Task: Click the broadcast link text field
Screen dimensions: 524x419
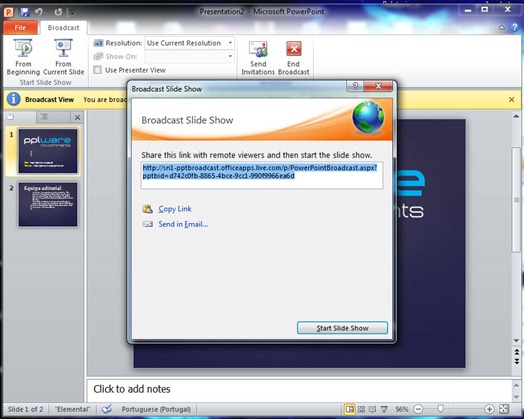Action: pos(262,175)
